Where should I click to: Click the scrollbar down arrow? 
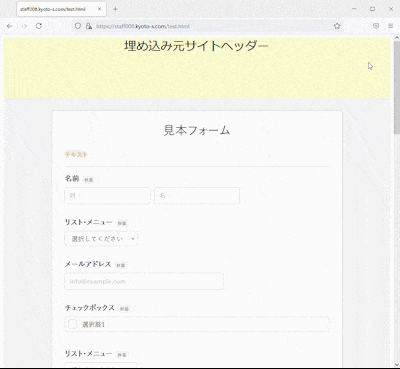coord(396,364)
